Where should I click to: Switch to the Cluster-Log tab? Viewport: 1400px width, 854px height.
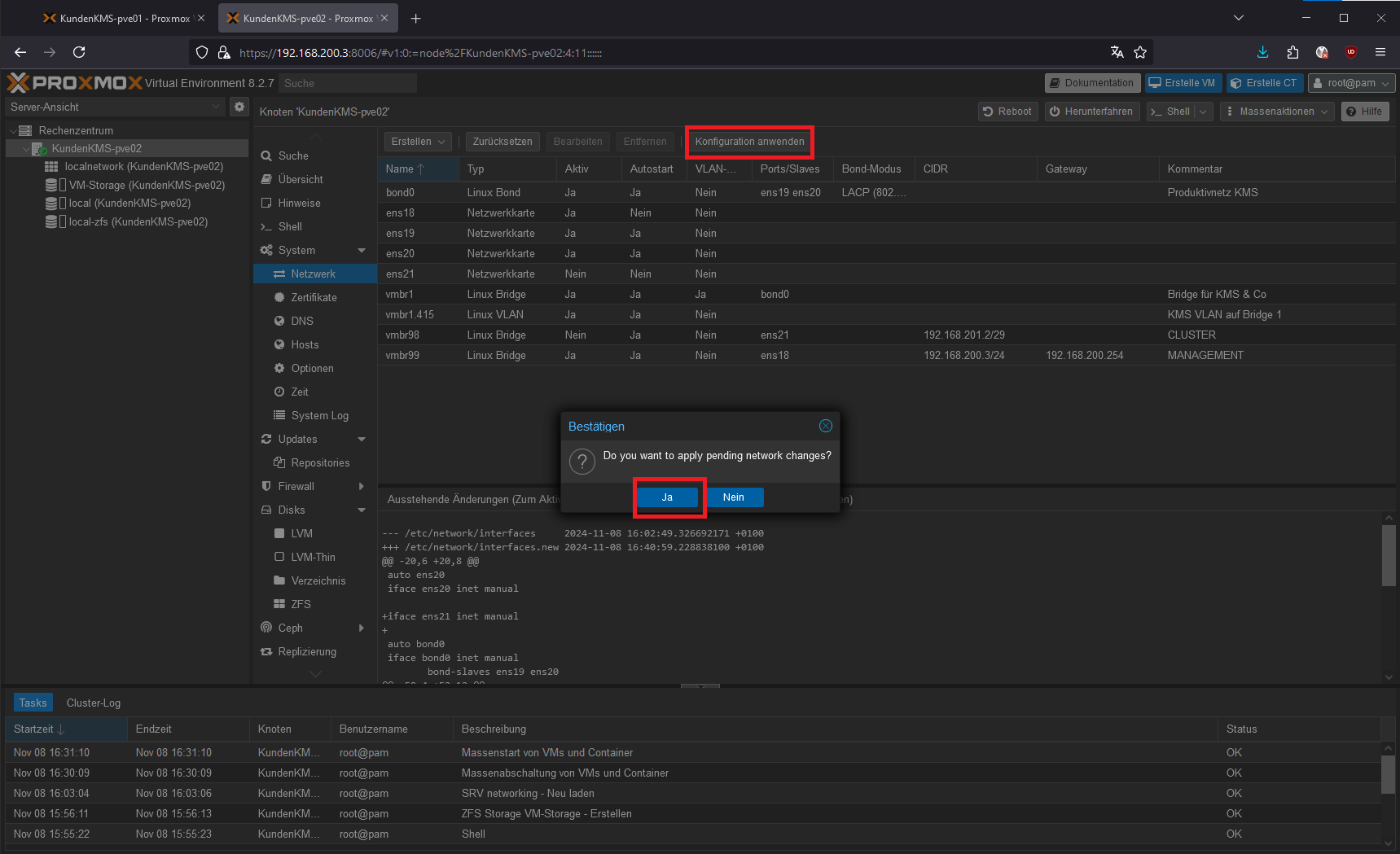(x=94, y=703)
